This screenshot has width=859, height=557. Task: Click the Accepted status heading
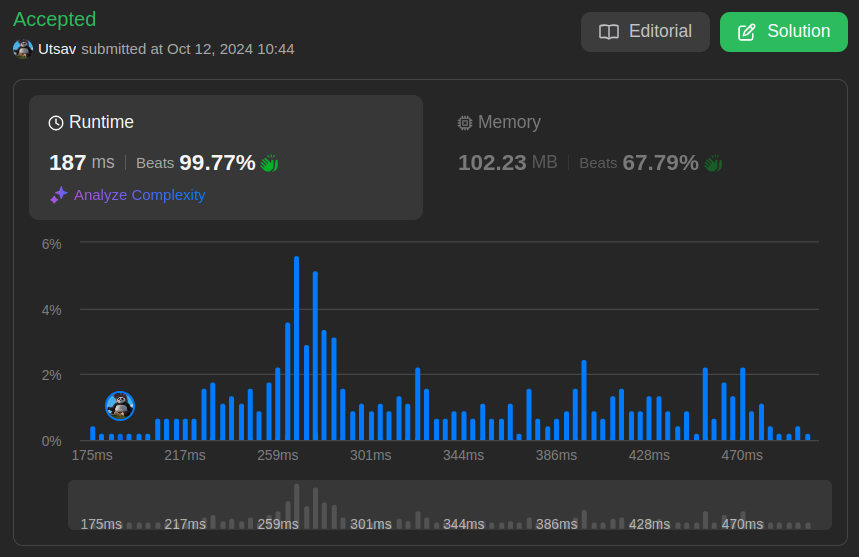pyautogui.click(x=55, y=19)
